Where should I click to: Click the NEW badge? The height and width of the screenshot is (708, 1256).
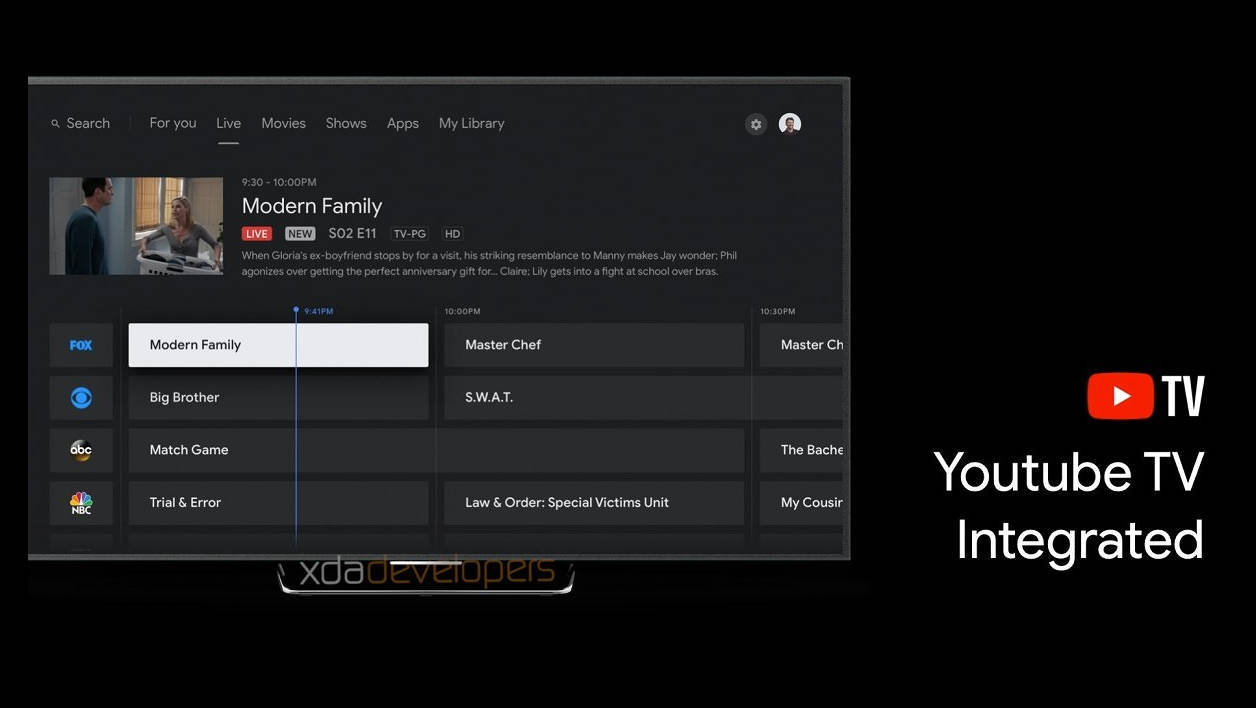tap(300, 234)
